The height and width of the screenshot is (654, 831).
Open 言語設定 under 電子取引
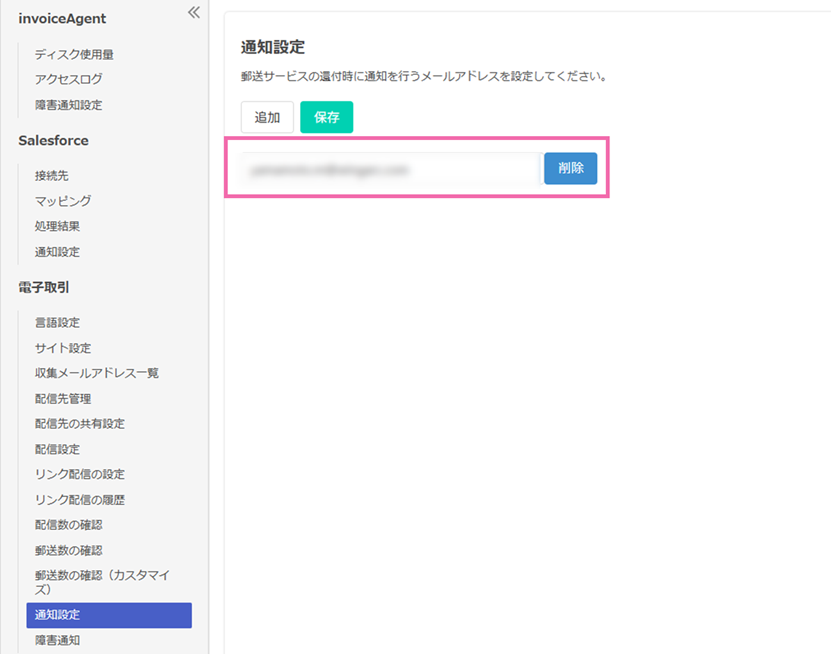pos(57,322)
